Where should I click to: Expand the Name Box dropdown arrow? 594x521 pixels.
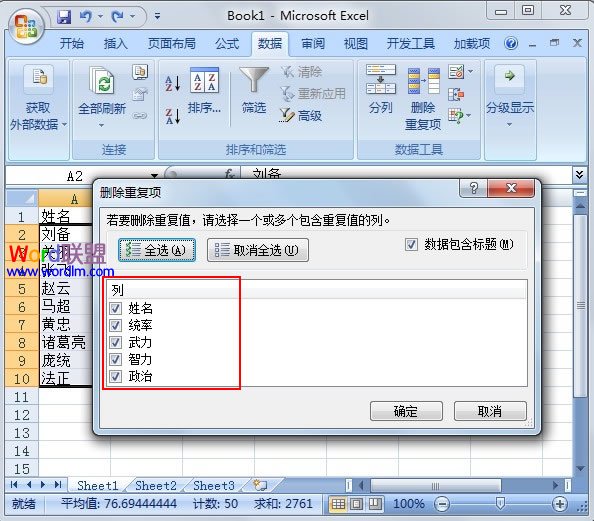(x=154, y=175)
